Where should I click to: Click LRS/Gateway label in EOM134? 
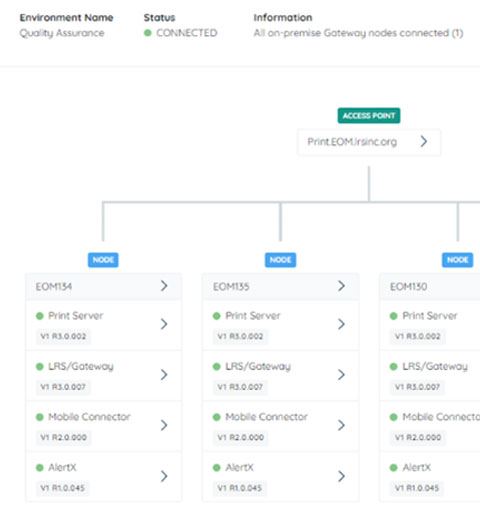coord(81,366)
